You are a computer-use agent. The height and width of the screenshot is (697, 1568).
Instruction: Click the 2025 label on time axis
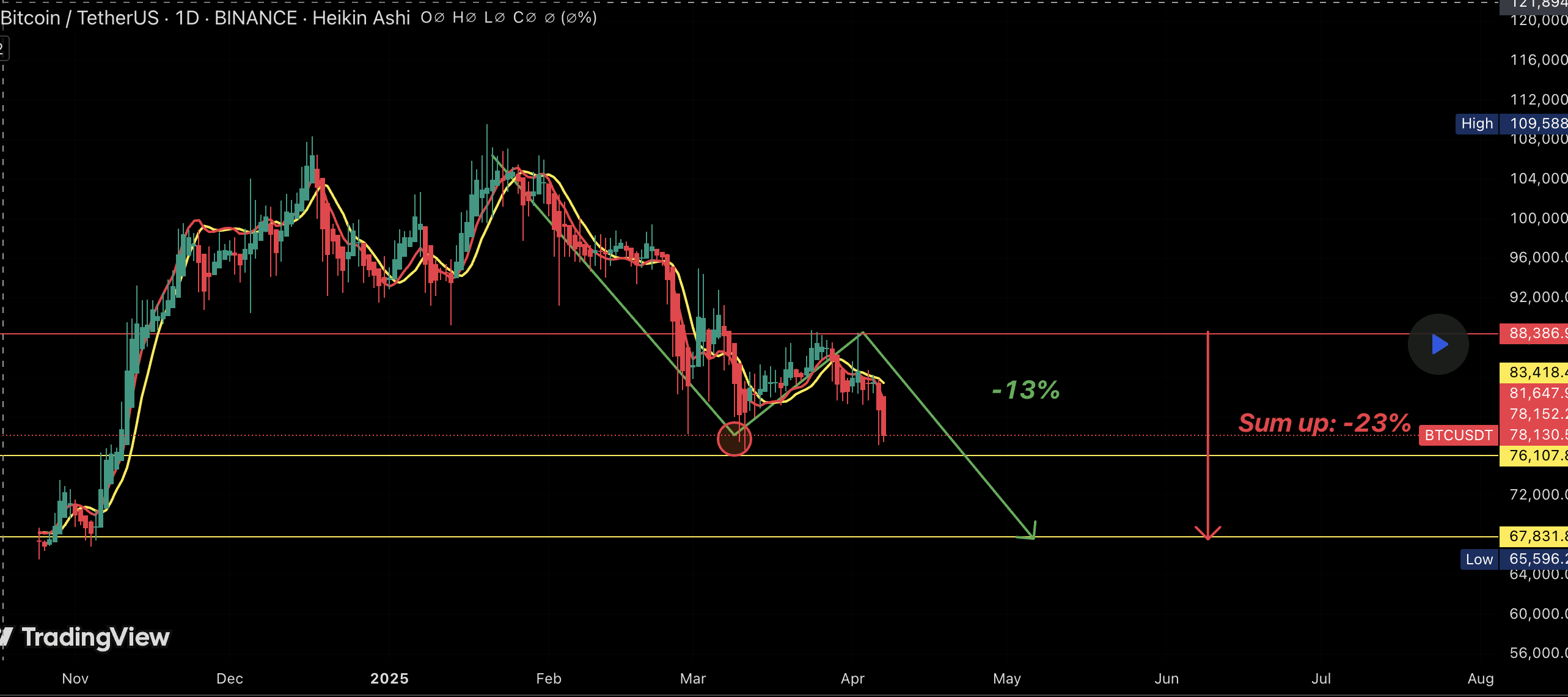pos(389,679)
